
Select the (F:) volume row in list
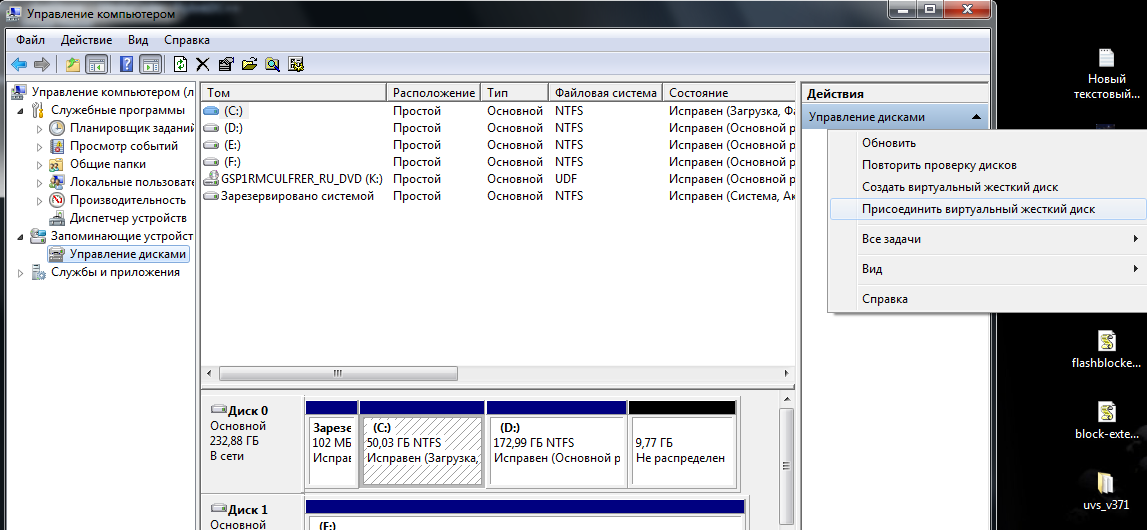point(498,162)
